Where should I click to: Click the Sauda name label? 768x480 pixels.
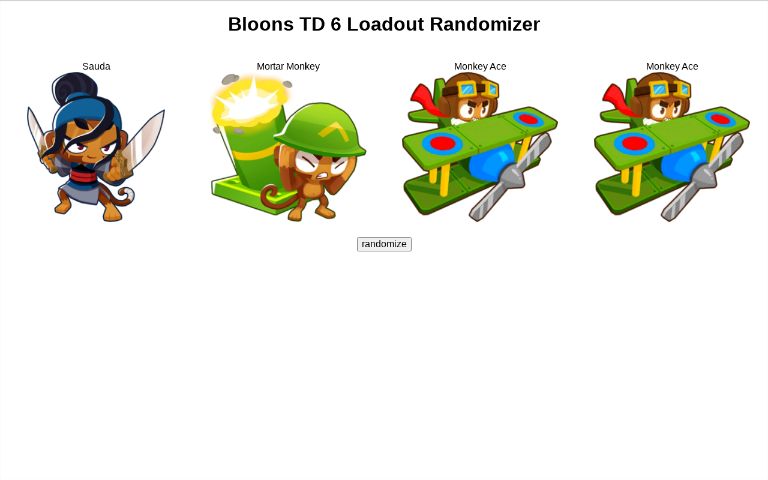click(x=96, y=66)
